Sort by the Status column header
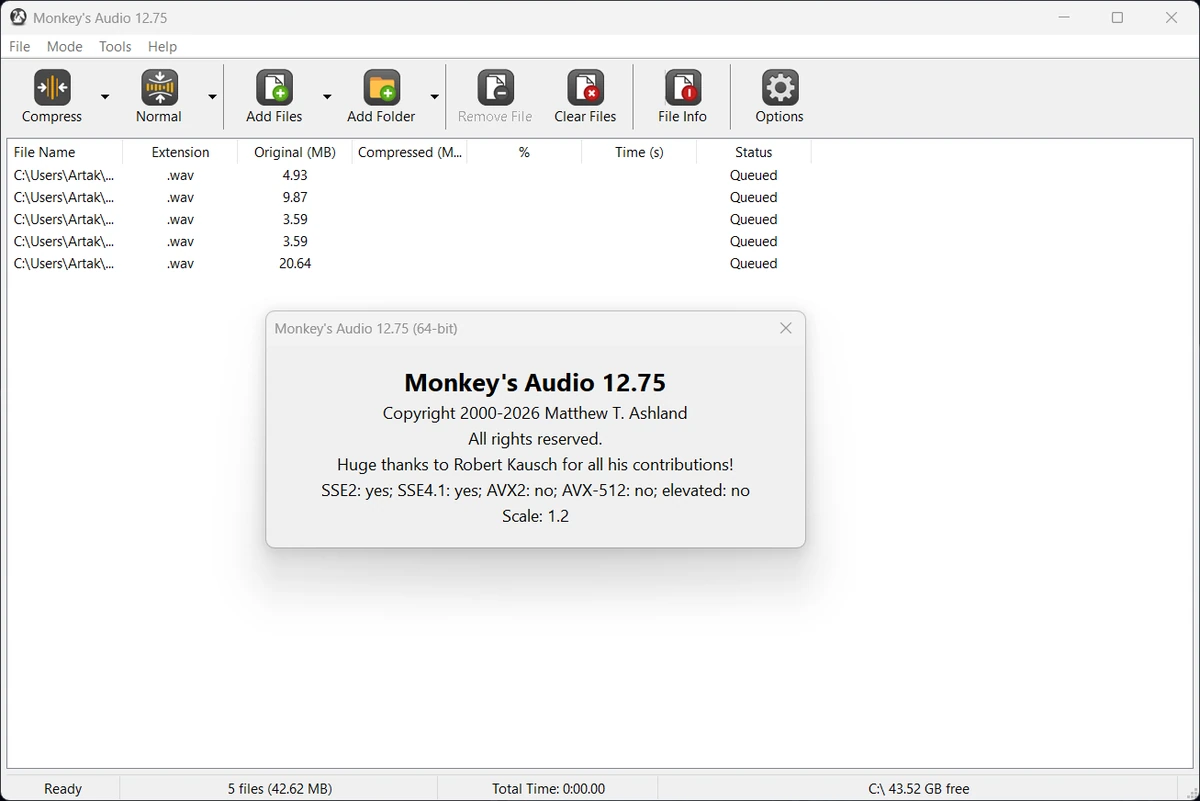Image resolution: width=1200 pixels, height=801 pixels. [753, 152]
